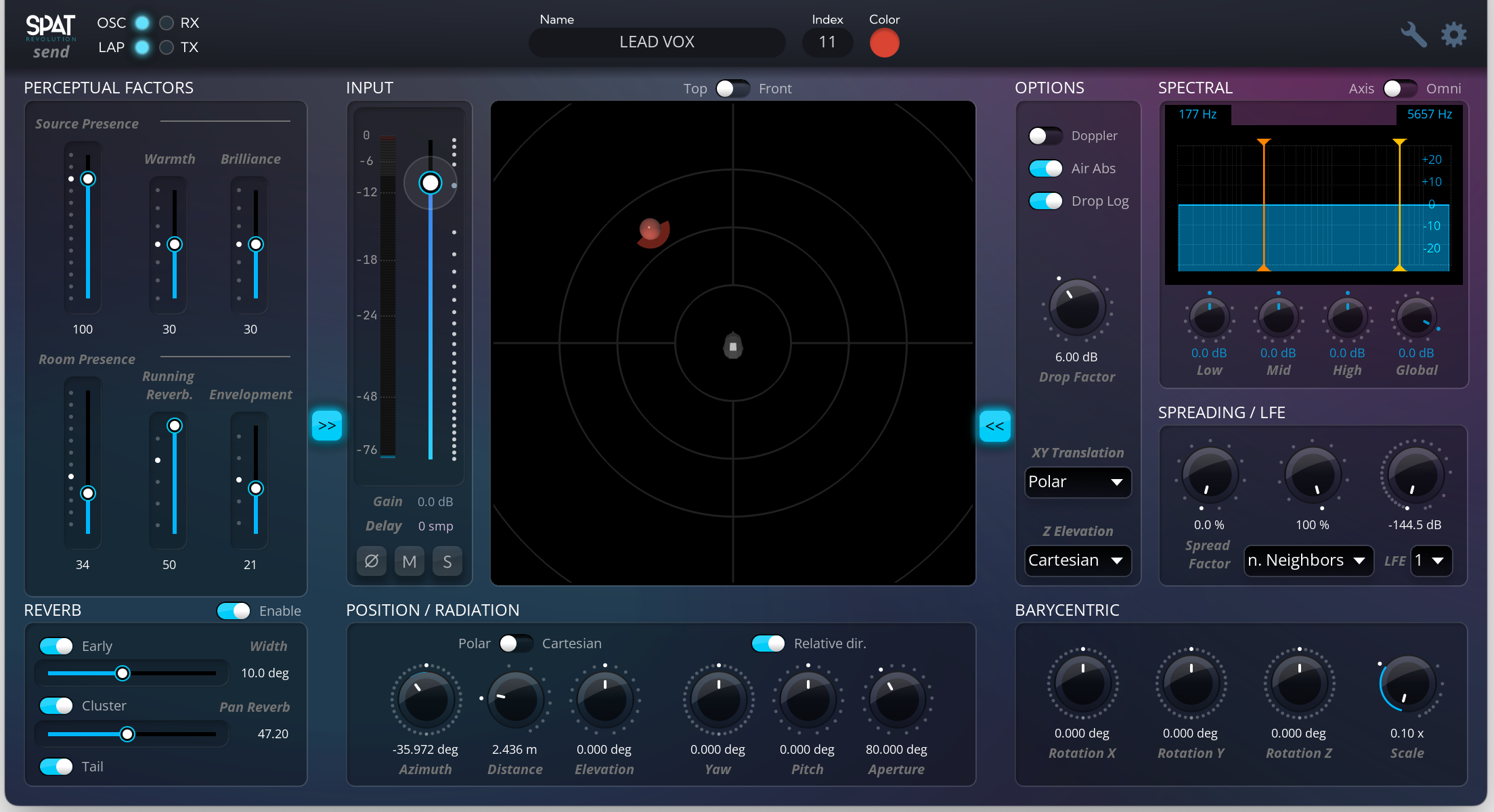This screenshot has width=1494, height=812.
Task: Click the red Color swatch
Action: (884, 43)
